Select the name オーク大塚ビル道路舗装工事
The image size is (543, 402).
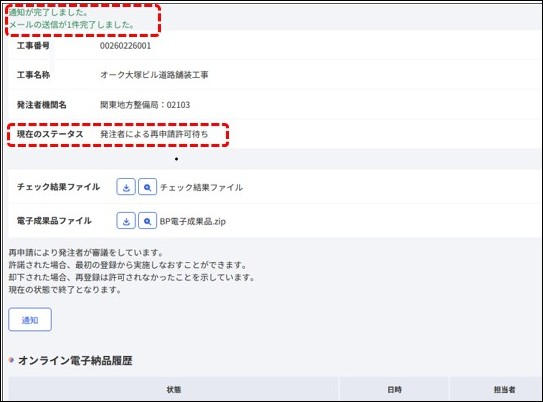click(154, 75)
